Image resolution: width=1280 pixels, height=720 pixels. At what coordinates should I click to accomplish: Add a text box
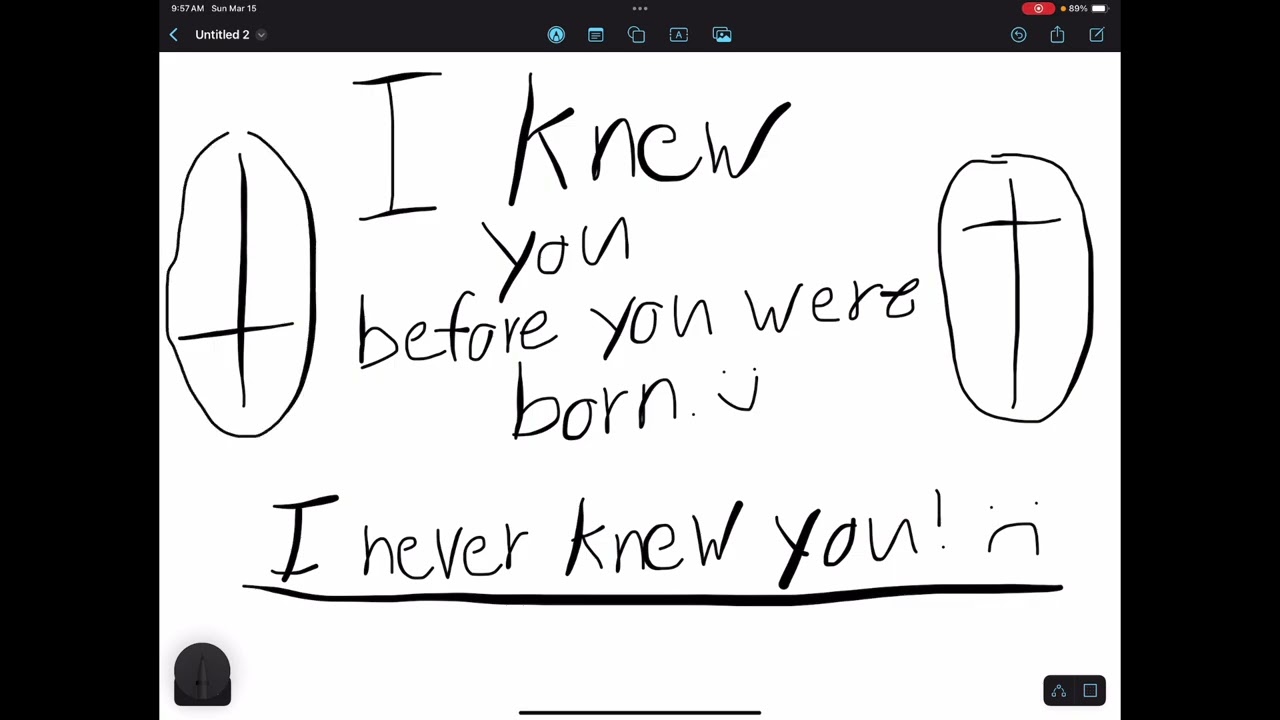679,35
